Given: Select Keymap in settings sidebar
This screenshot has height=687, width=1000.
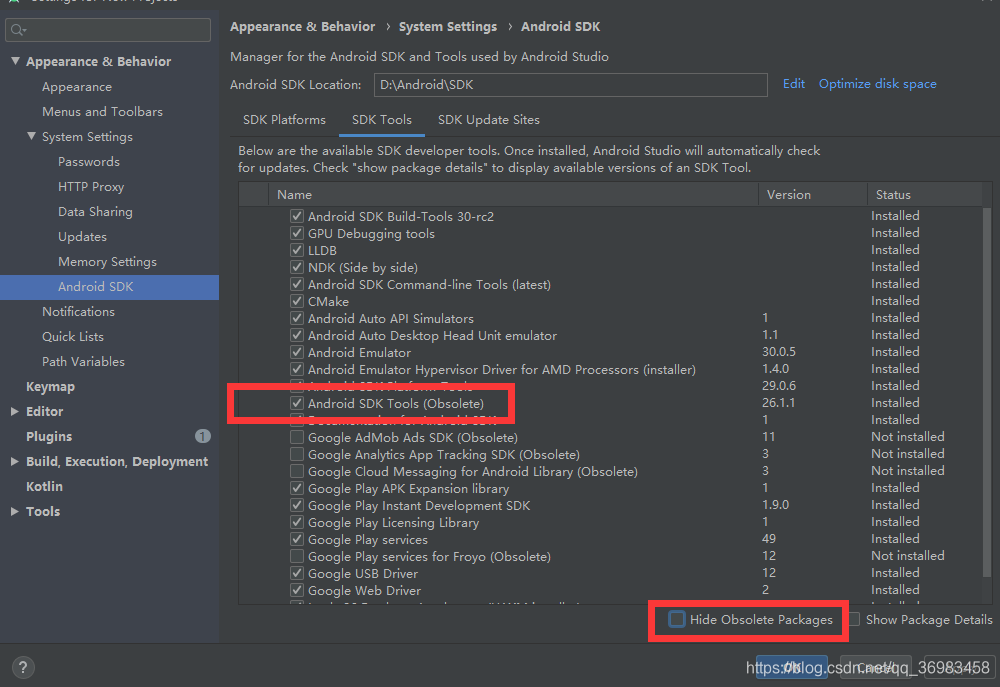Looking at the screenshot, I should 50,387.
